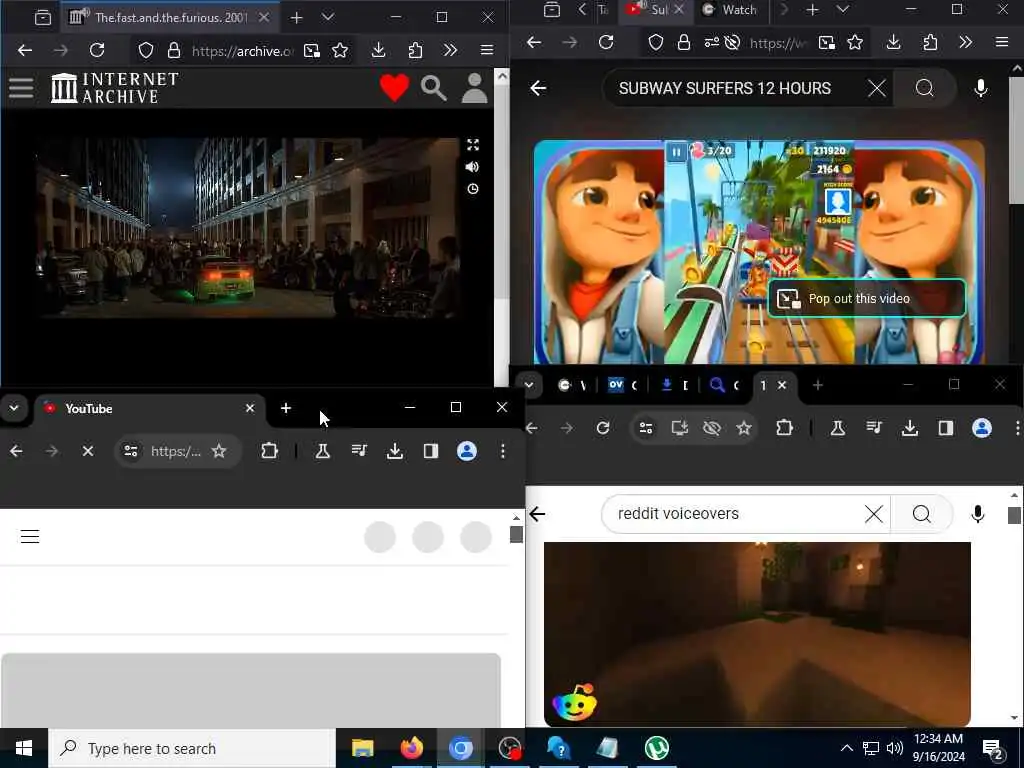Open three-dot menu in YouTube Chrome window
This screenshot has width=1024, height=768.
pos(503,451)
